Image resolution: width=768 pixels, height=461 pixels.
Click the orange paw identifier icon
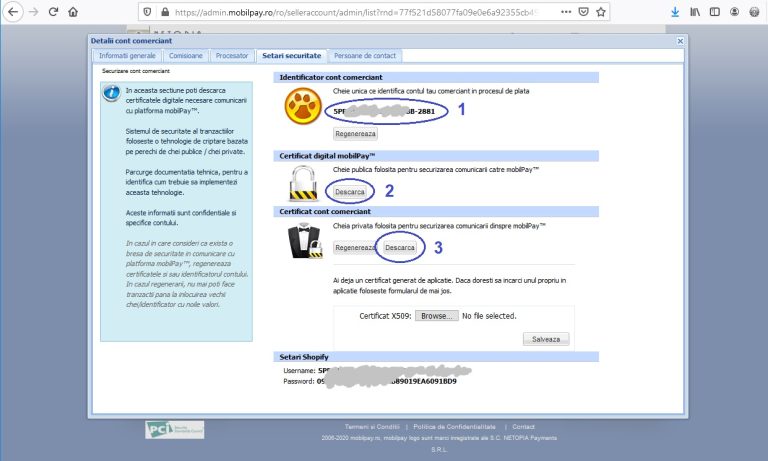tap(303, 106)
